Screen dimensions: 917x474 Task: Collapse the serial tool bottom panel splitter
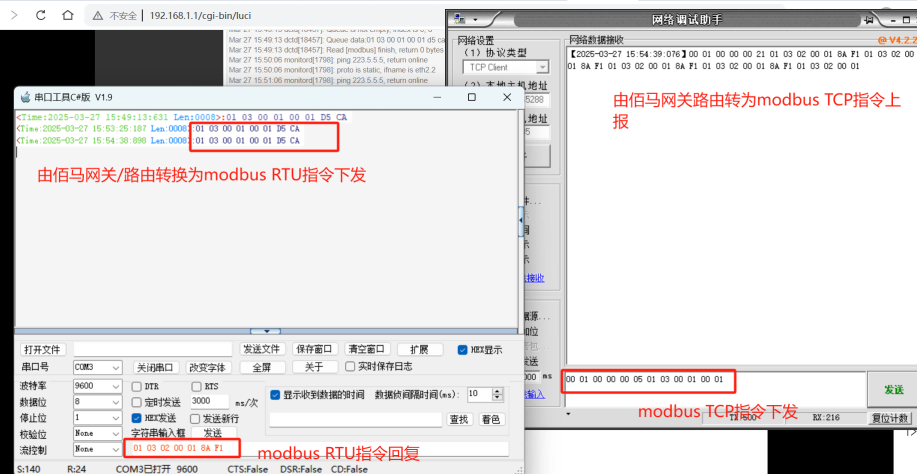click(265, 330)
